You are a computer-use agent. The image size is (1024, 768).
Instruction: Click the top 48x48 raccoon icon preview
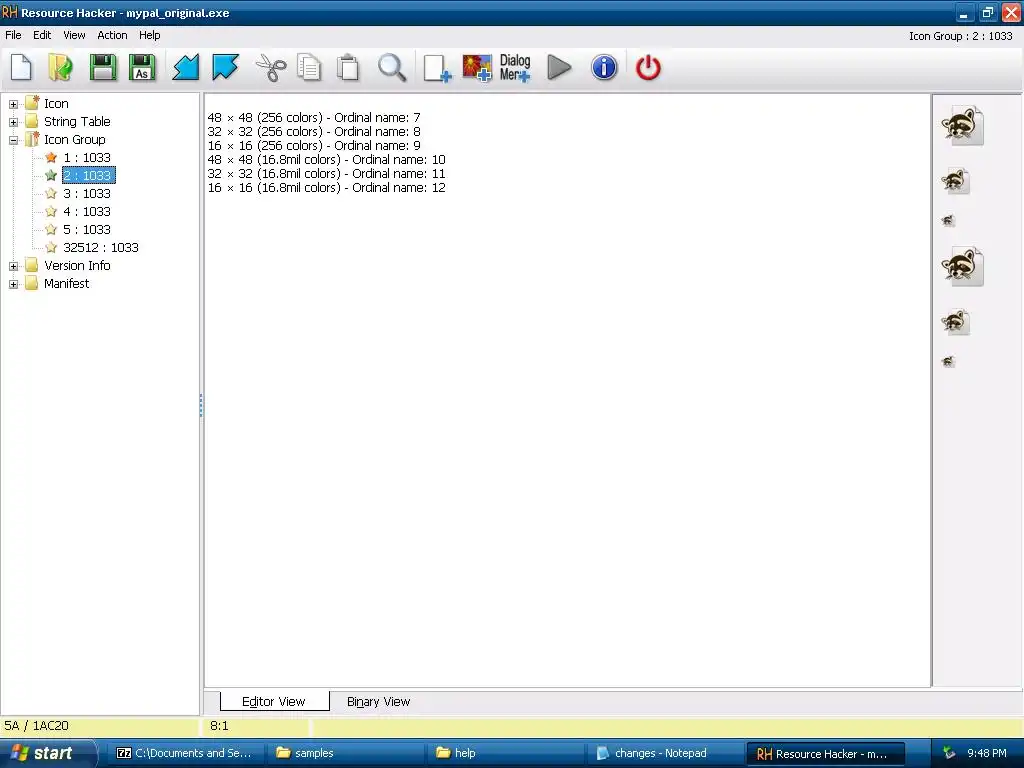click(962, 125)
